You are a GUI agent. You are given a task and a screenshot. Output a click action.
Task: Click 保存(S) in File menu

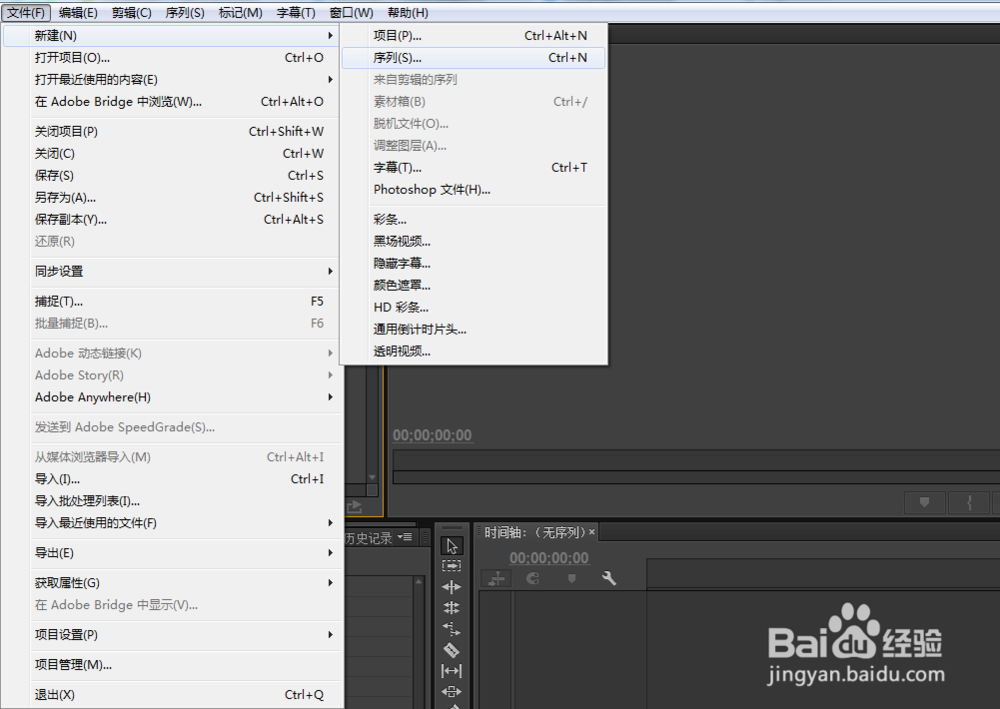point(172,175)
